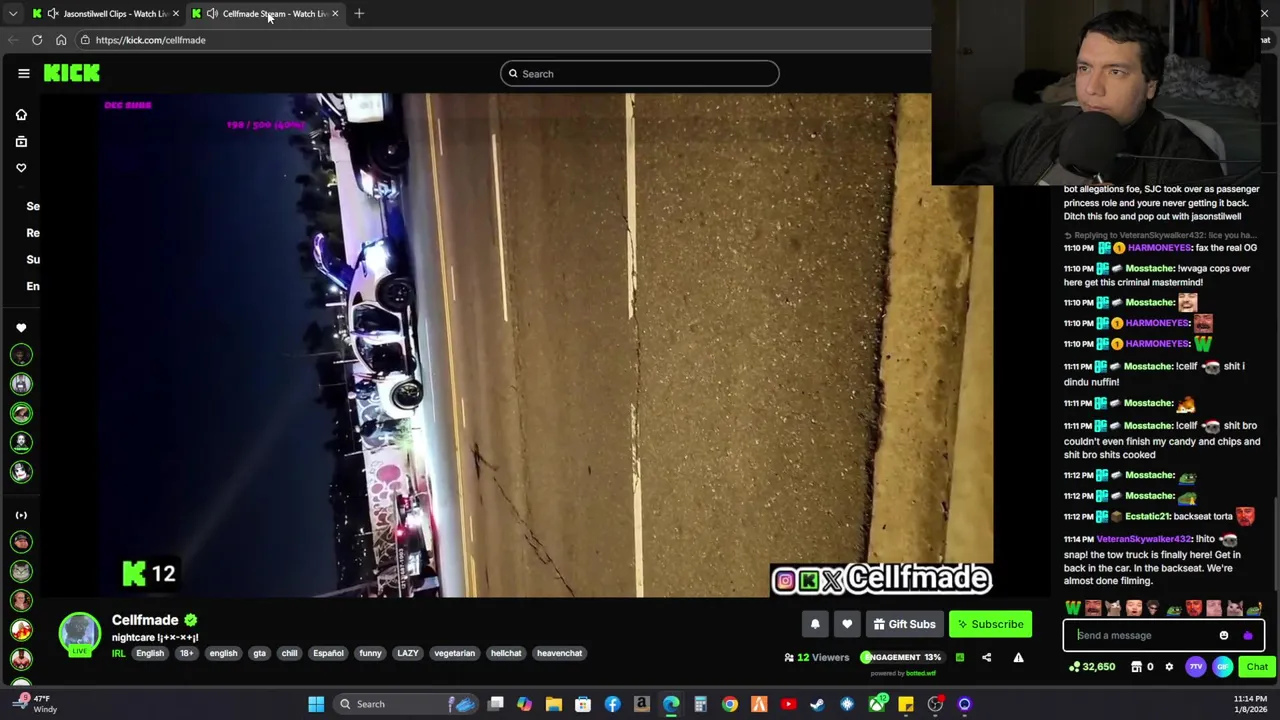
Task: Click the green Subscribe button
Action: point(990,624)
